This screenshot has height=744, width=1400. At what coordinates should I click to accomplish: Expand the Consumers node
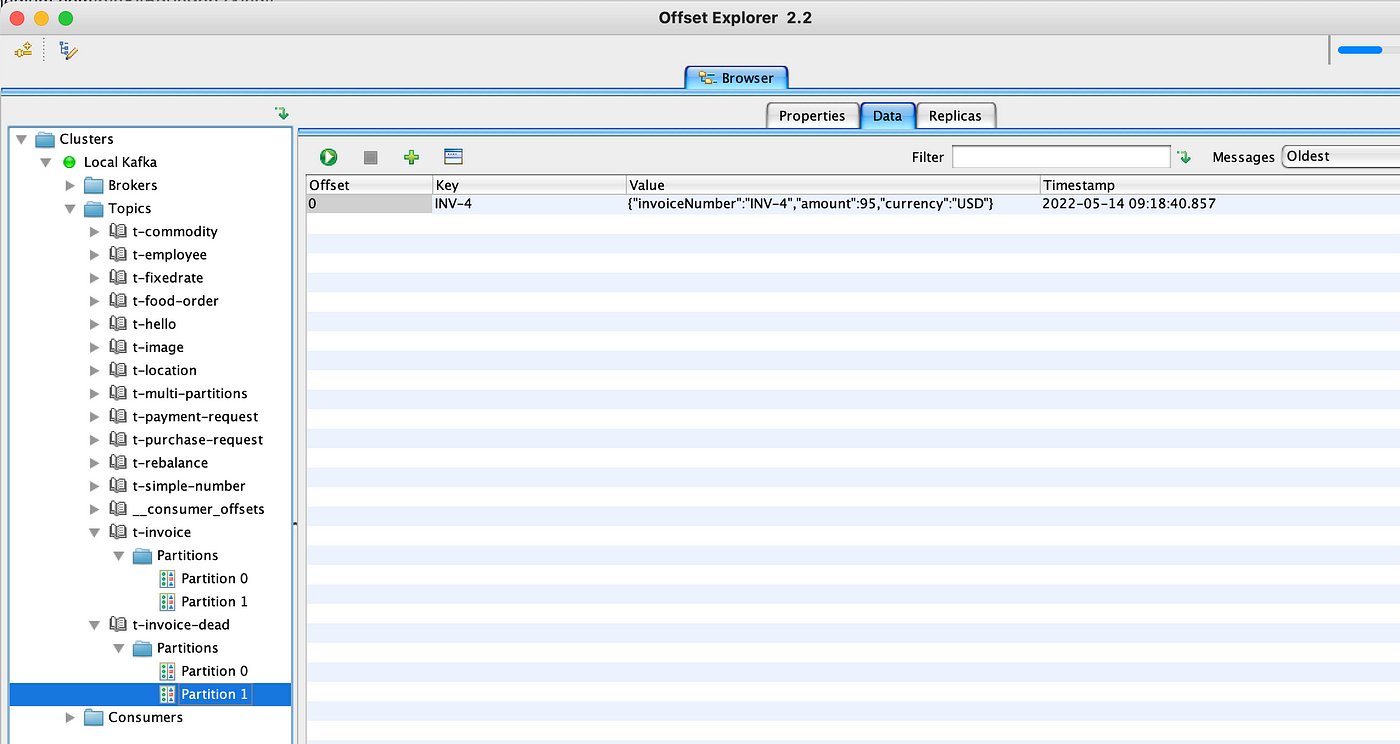point(70,717)
